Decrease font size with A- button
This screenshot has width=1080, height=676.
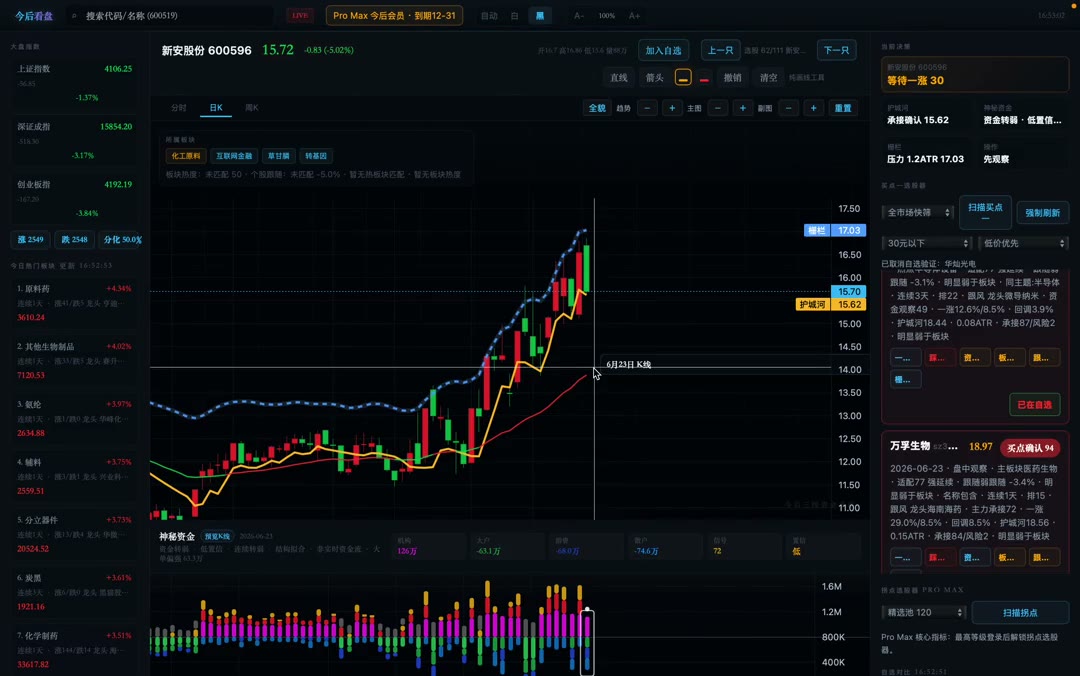[579, 16]
